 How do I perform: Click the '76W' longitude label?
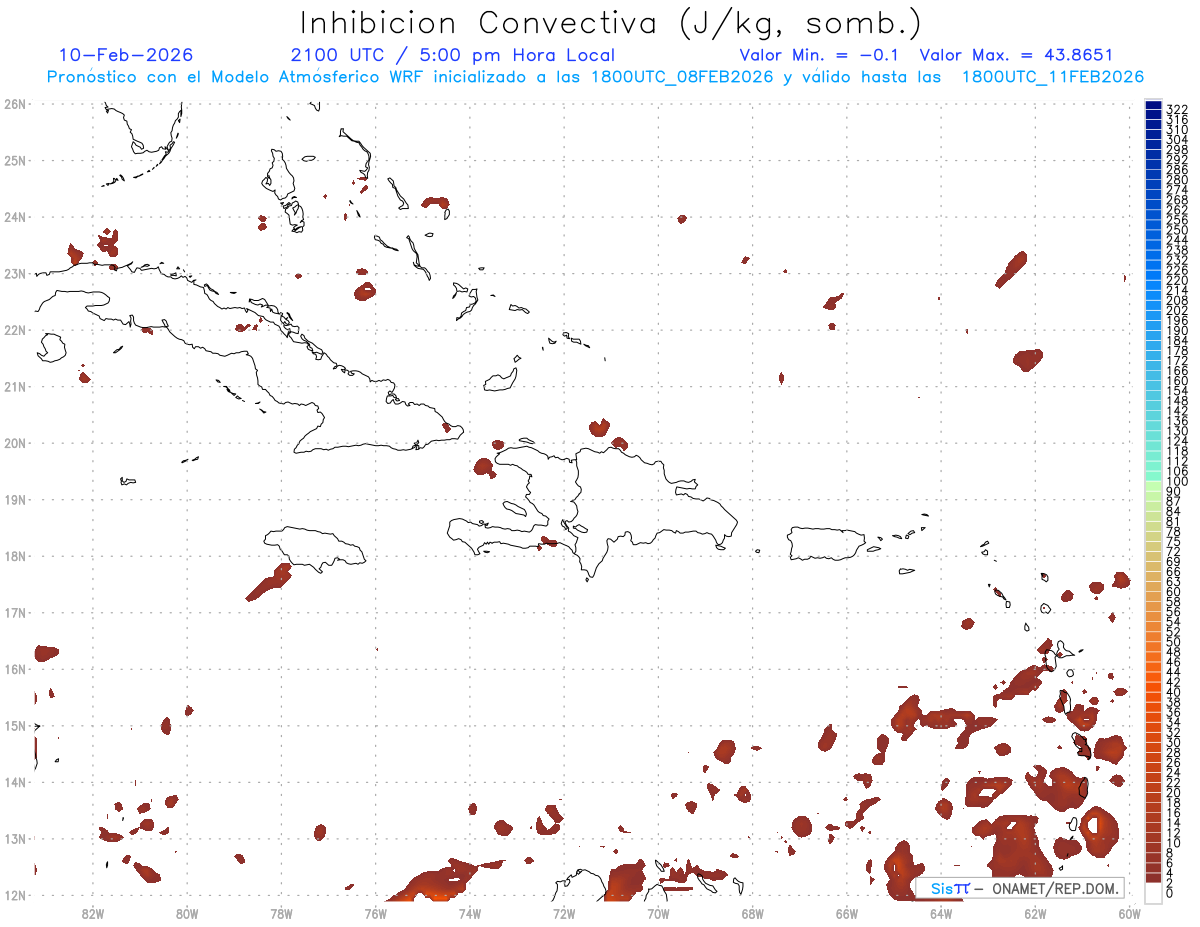tap(375, 912)
